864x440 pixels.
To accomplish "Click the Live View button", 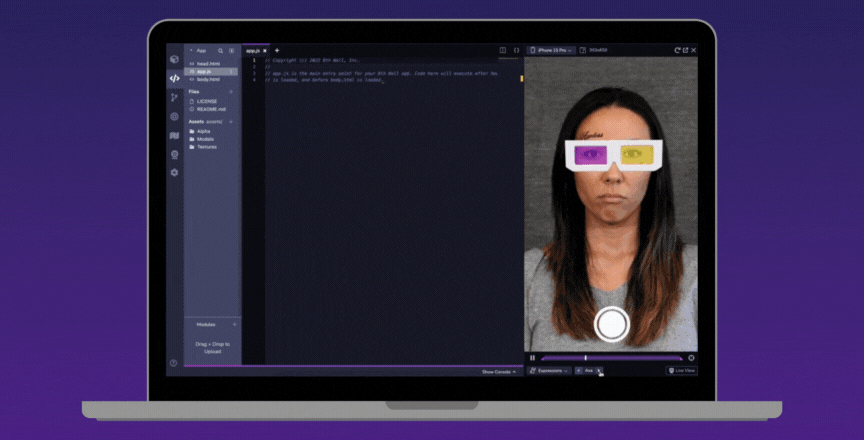I will point(682,371).
